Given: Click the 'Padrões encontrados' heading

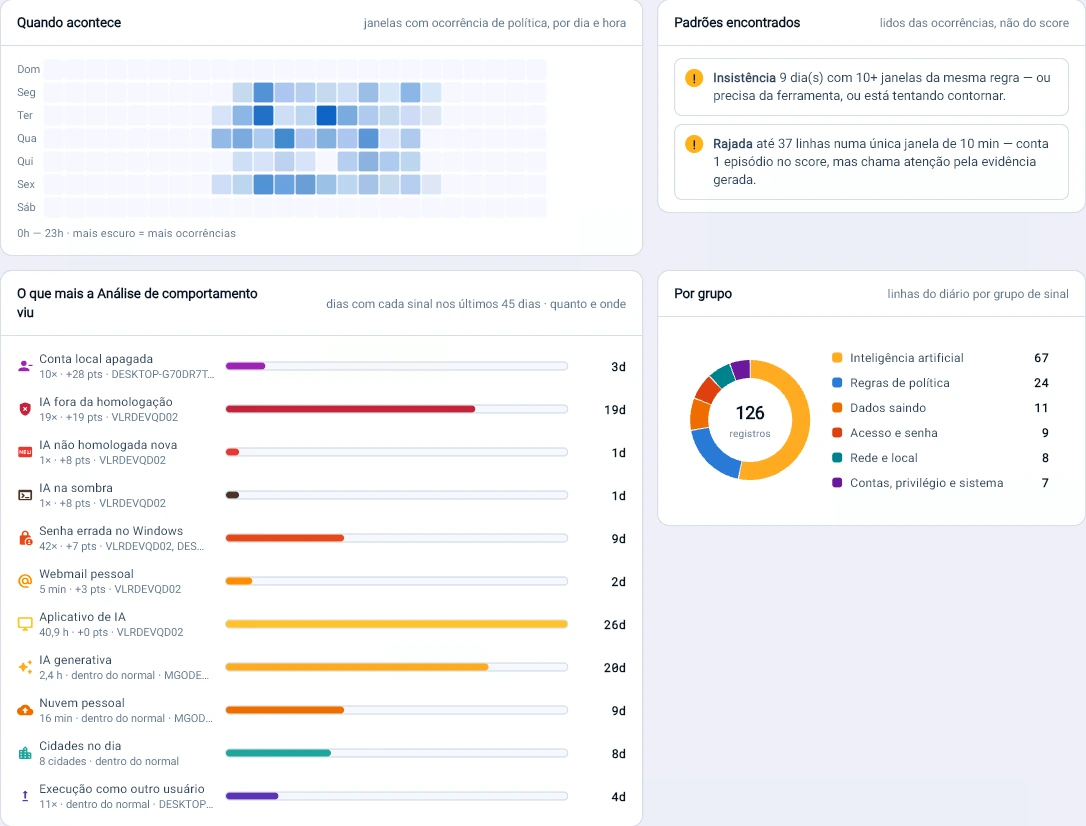Looking at the screenshot, I should [x=737, y=23].
